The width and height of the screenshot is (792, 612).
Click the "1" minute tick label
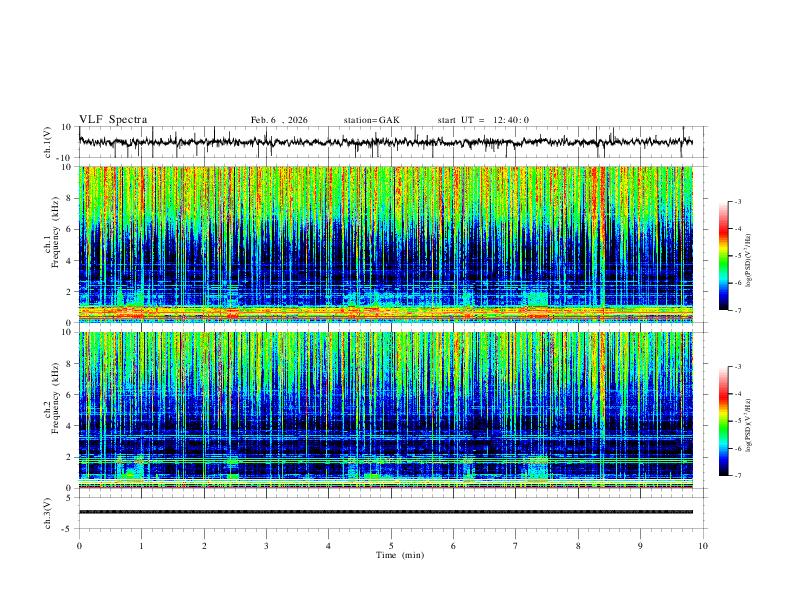(141, 546)
